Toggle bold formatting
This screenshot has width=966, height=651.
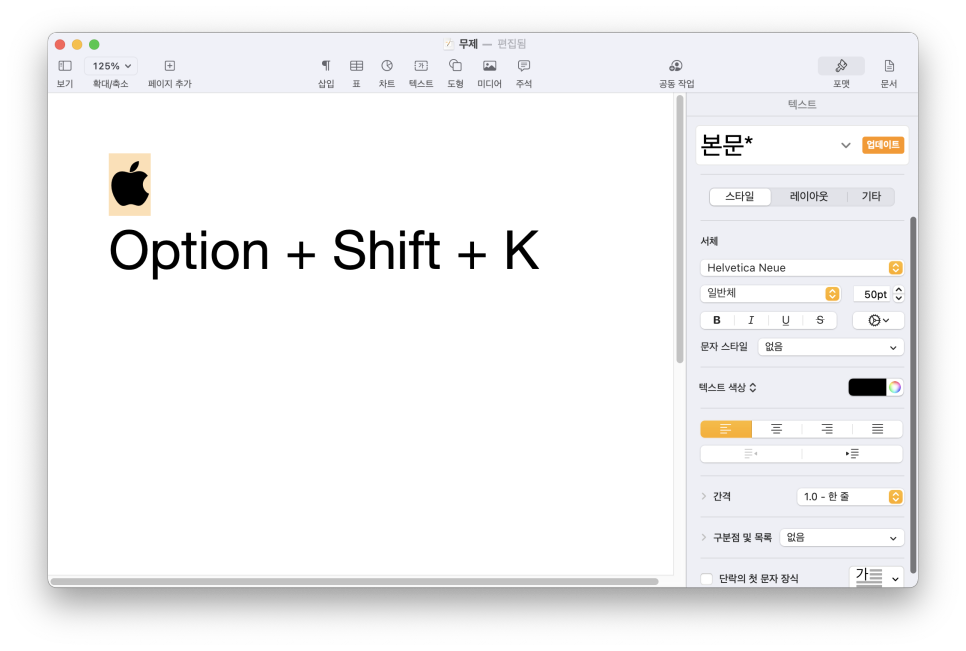click(x=716, y=320)
